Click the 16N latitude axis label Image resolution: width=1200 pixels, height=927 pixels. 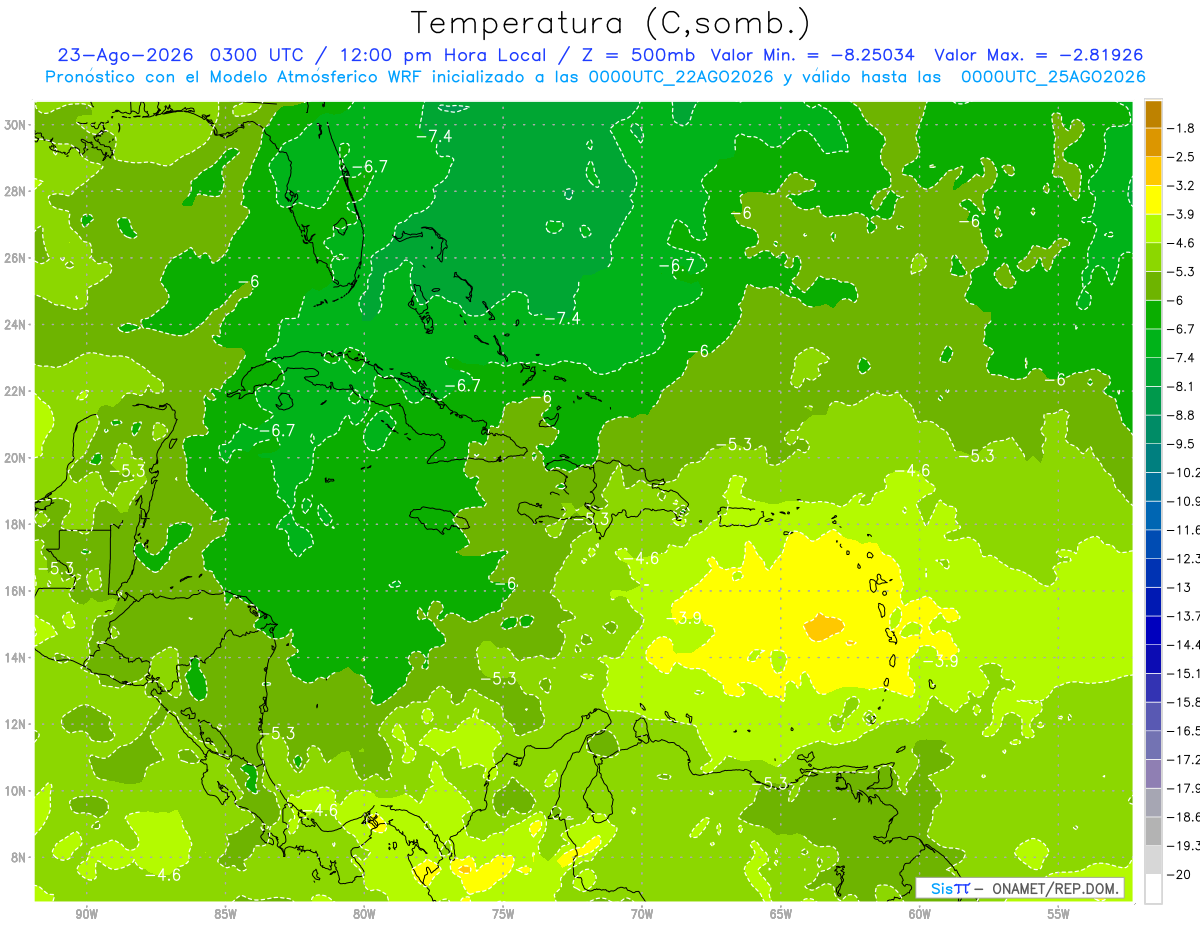tap(15, 591)
